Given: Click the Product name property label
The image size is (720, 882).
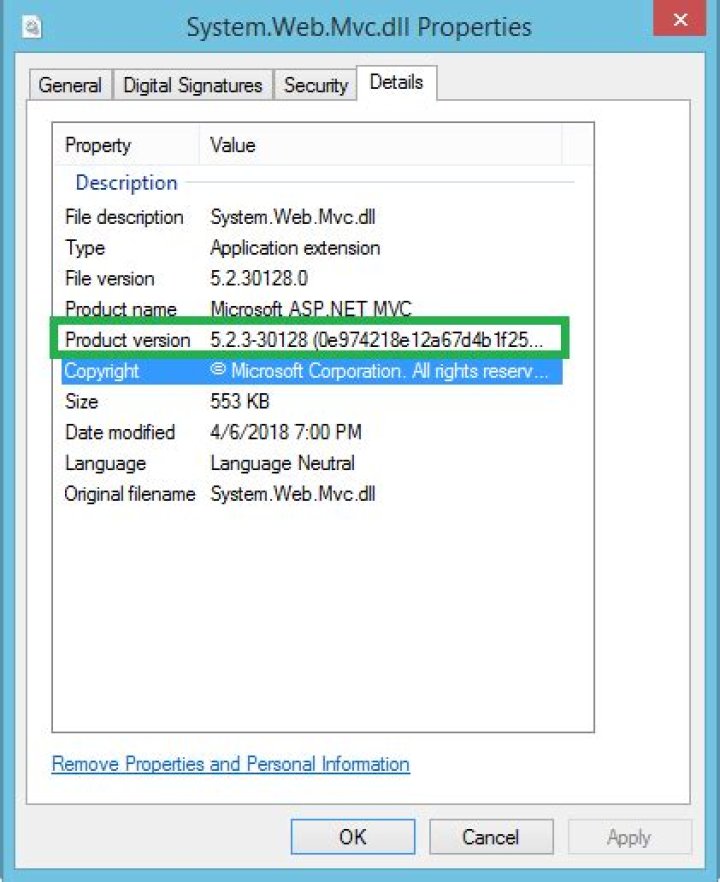Looking at the screenshot, I should 121,309.
